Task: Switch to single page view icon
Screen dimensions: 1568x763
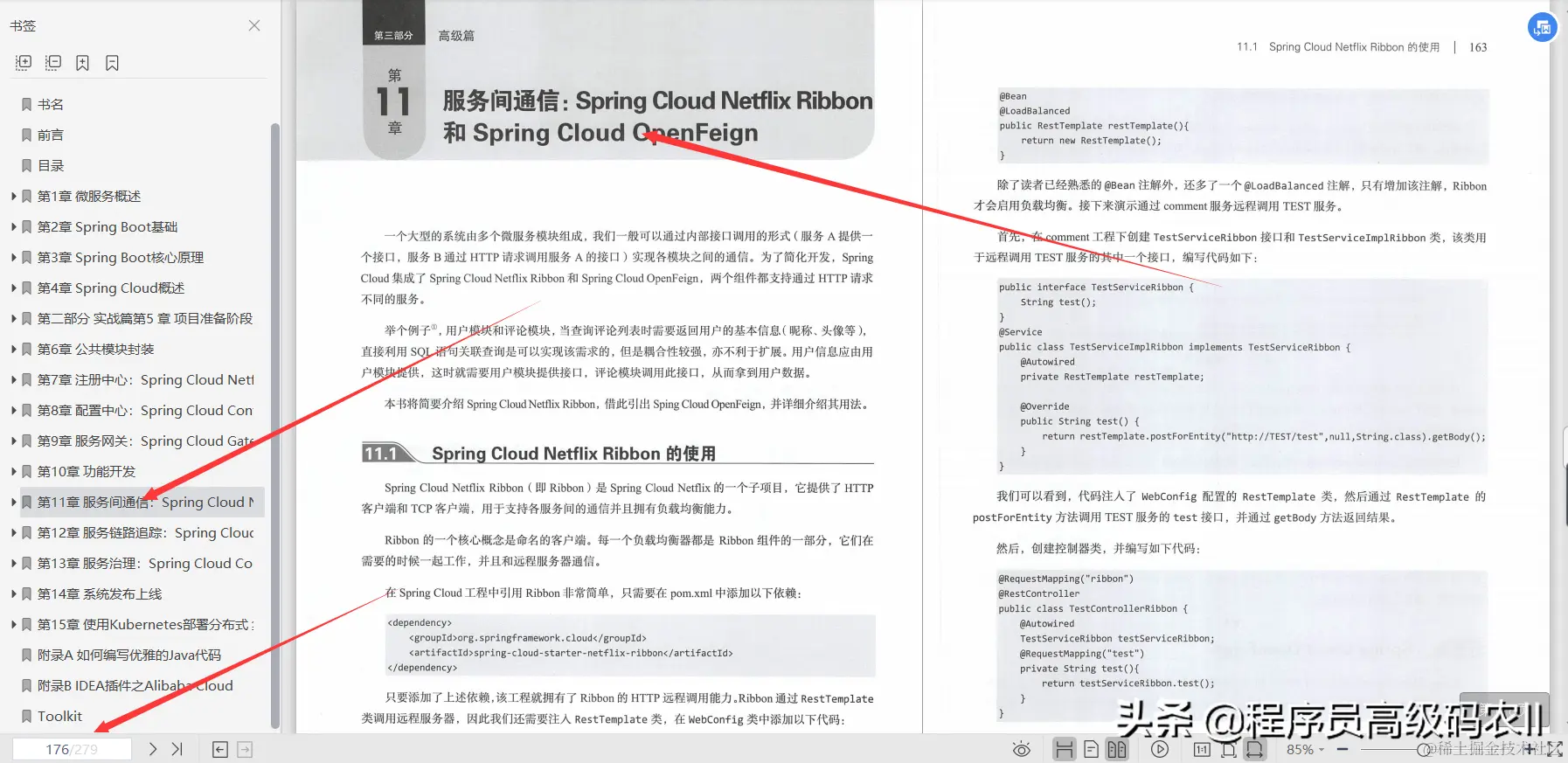Action: tap(1091, 749)
